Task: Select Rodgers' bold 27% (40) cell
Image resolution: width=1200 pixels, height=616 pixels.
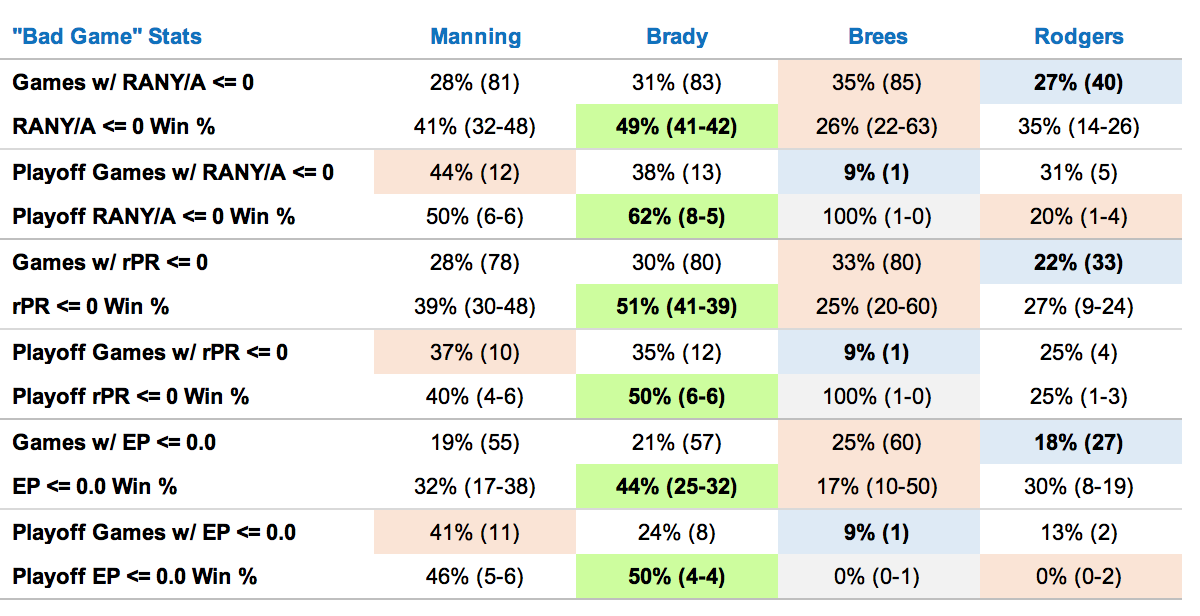Action: click(1079, 82)
